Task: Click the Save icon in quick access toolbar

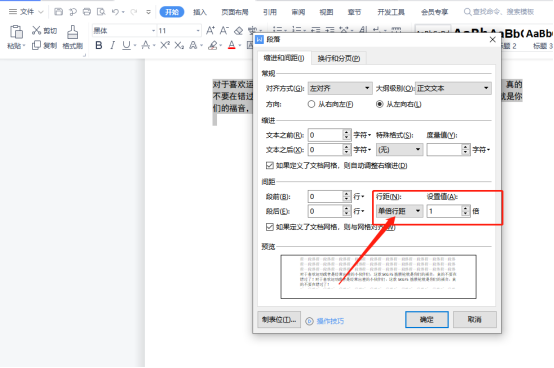Action: [x=58, y=12]
